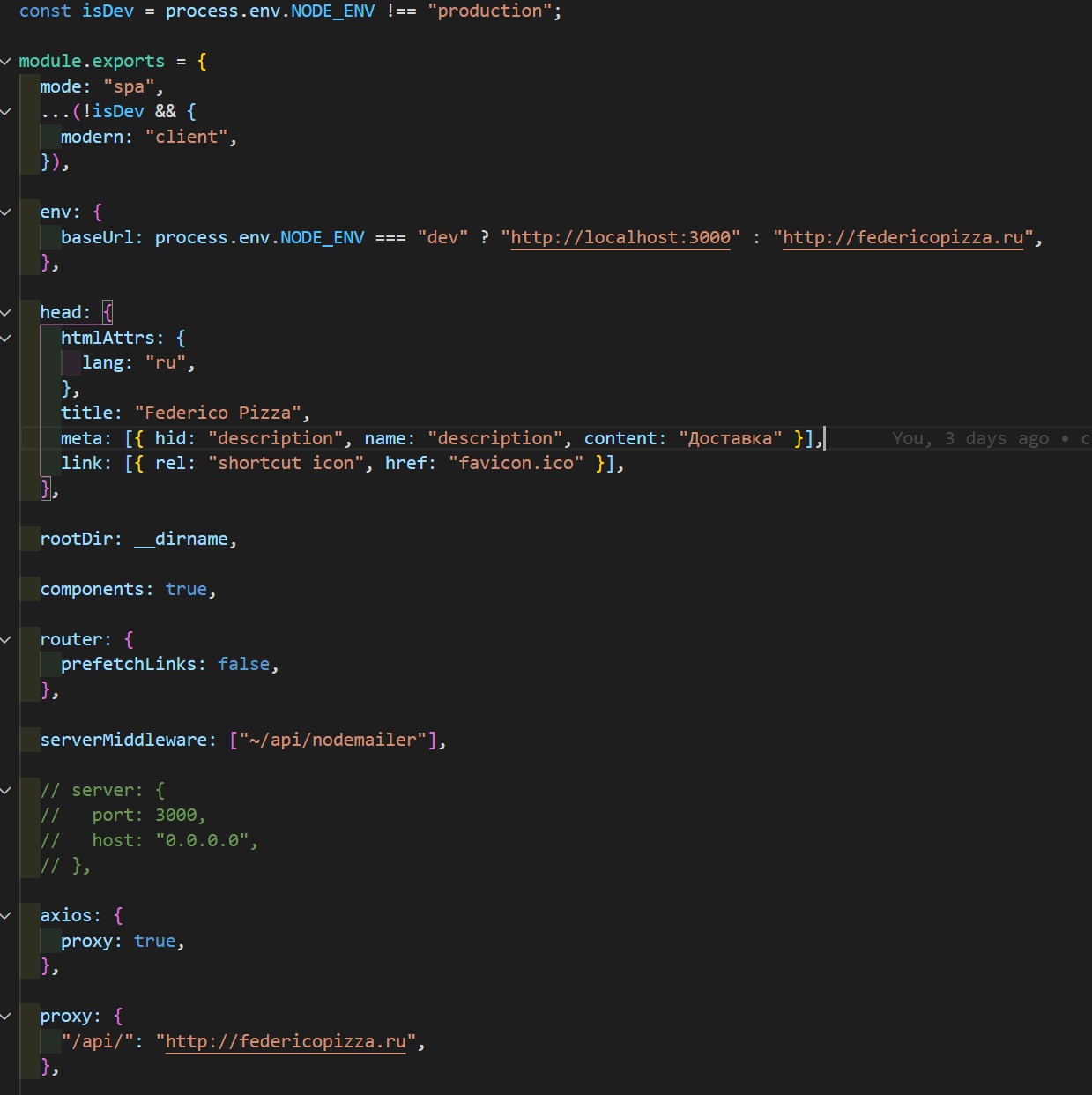
Task: Click the title property key
Action: (86, 413)
